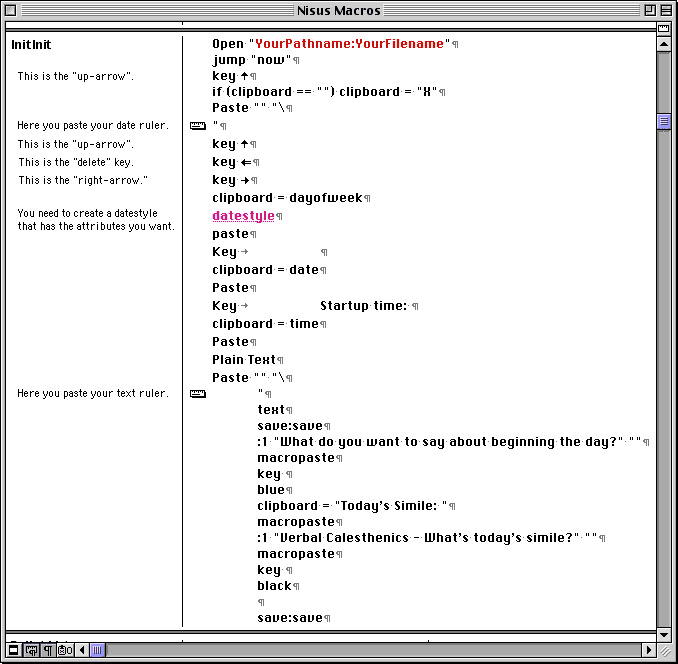Click the 'Startup time:' text in the macro
The height and width of the screenshot is (664, 678).
coord(363,306)
